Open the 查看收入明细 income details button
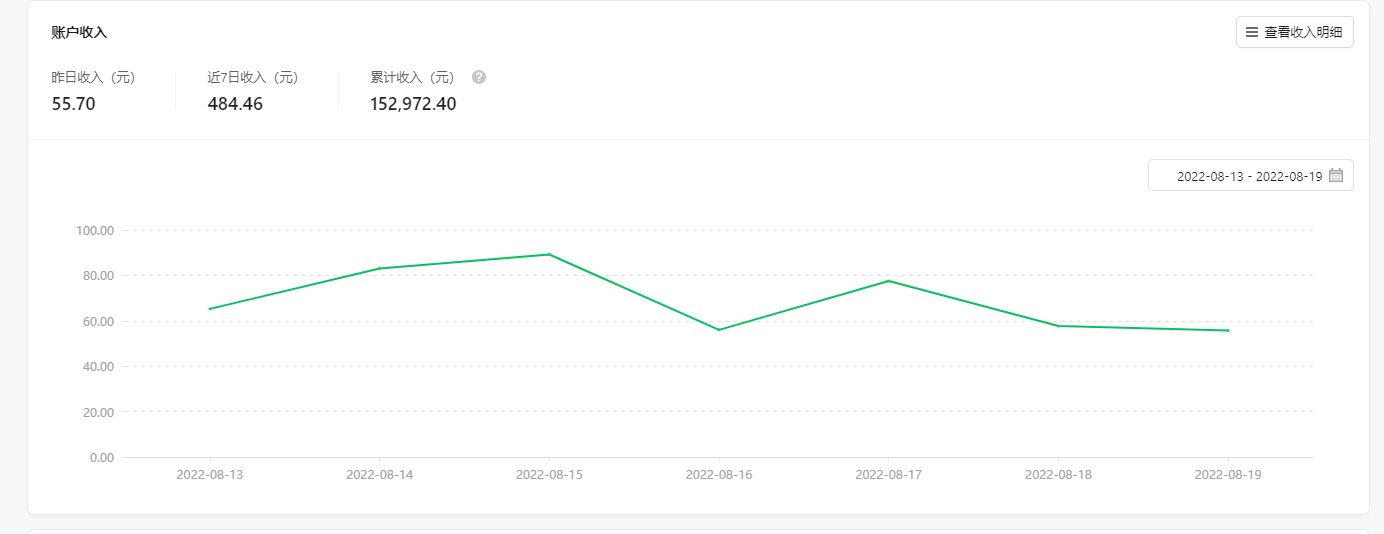 coord(1295,32)
